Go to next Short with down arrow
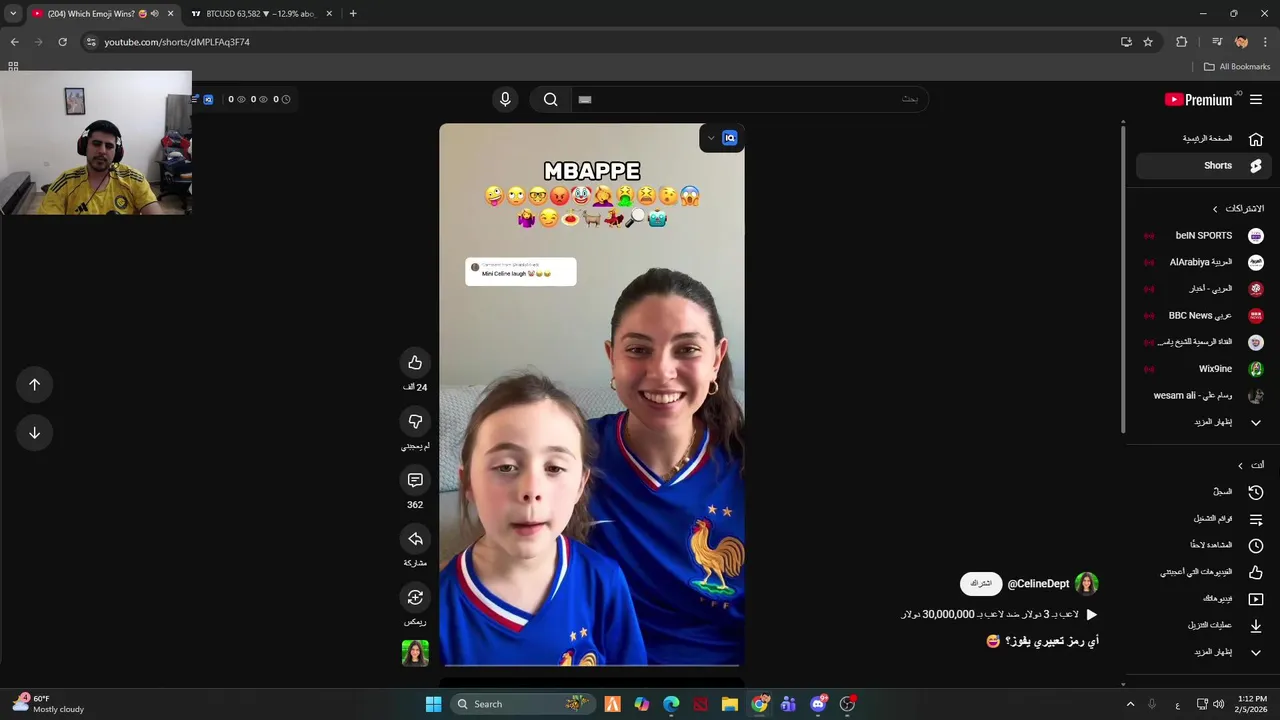The width and height of the screenshot is (1280, 720). pos(34,432)
